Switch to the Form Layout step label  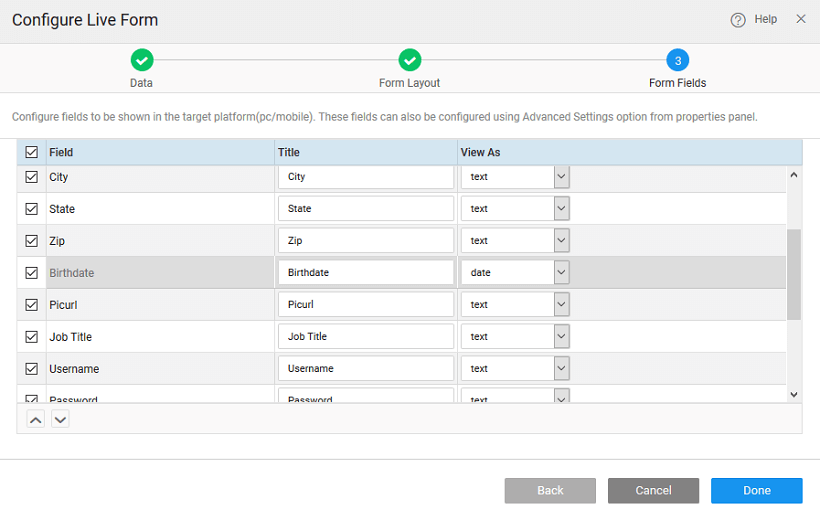(x=410, y=83)
